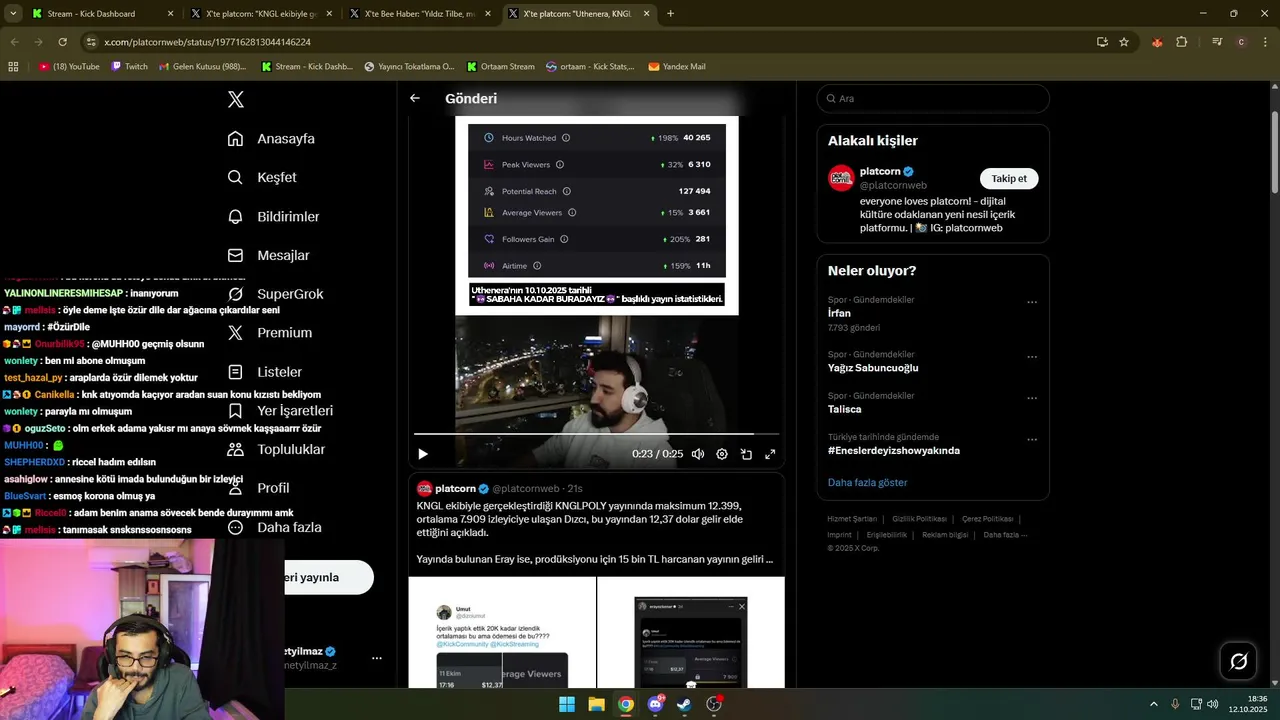Open Anasayfa home in the sidebar
Screen dimensions: 1280x720
pos(271,138)
